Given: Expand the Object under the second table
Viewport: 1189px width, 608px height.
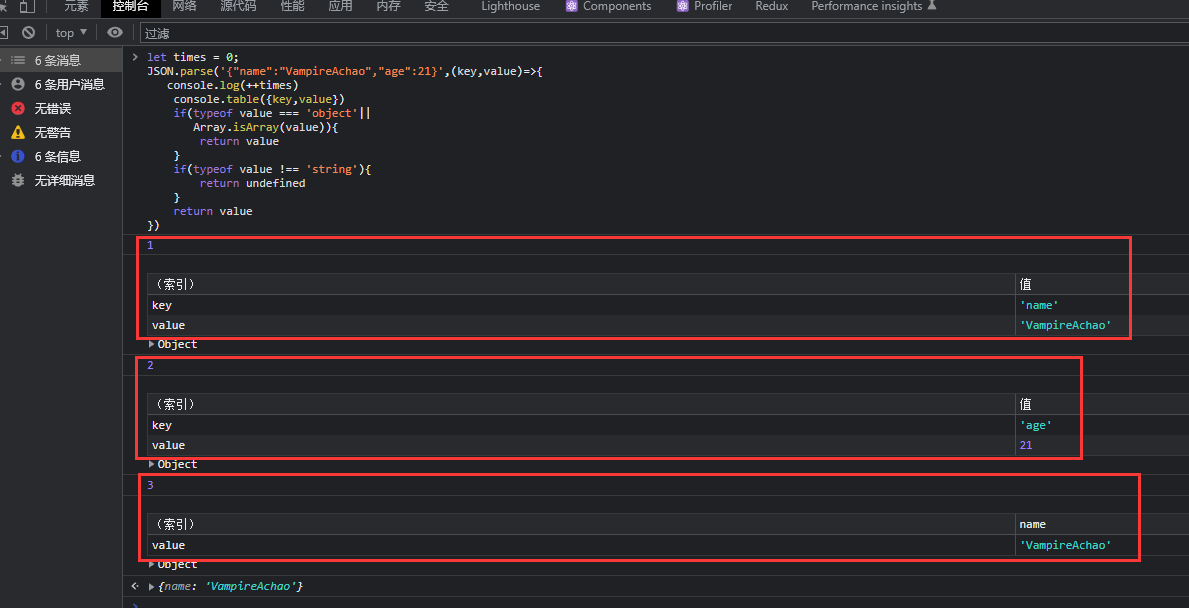Looking at the screenshot, I should [x=153, y=464].
